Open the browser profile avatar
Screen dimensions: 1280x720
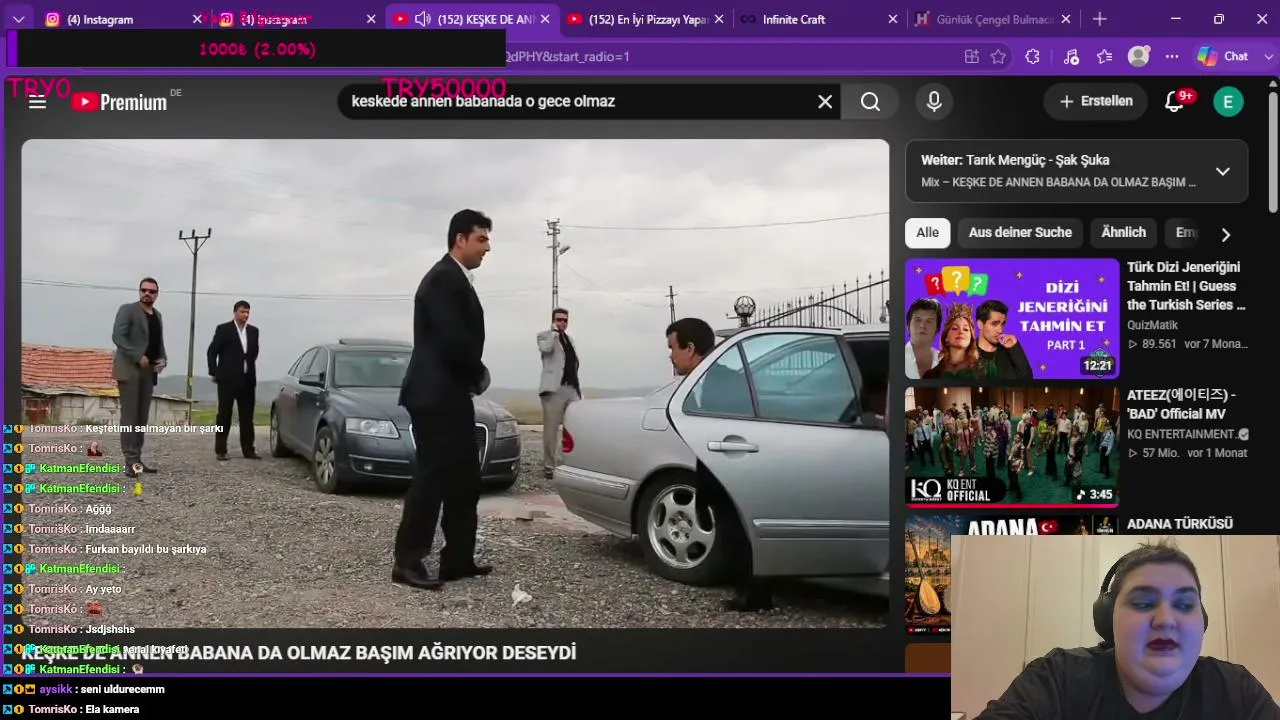pos(1138,57)
